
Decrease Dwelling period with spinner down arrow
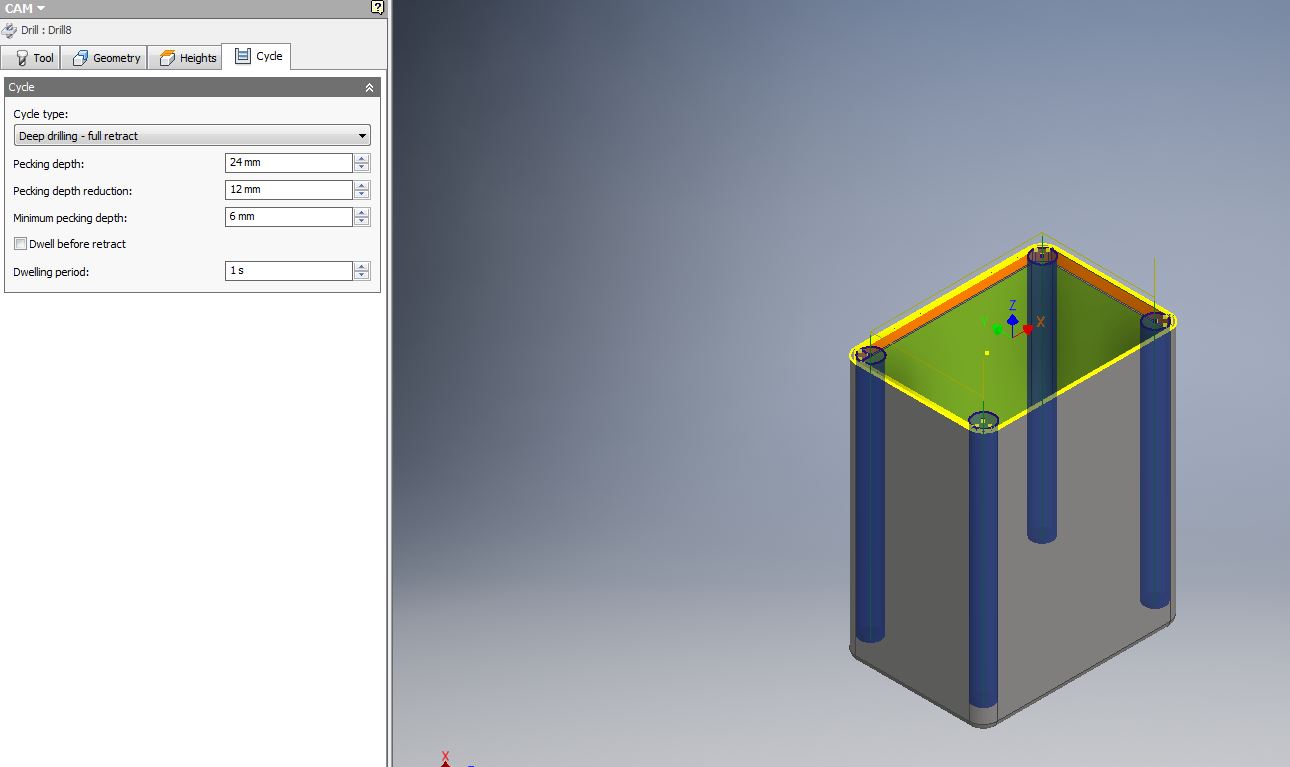point(362,275)
